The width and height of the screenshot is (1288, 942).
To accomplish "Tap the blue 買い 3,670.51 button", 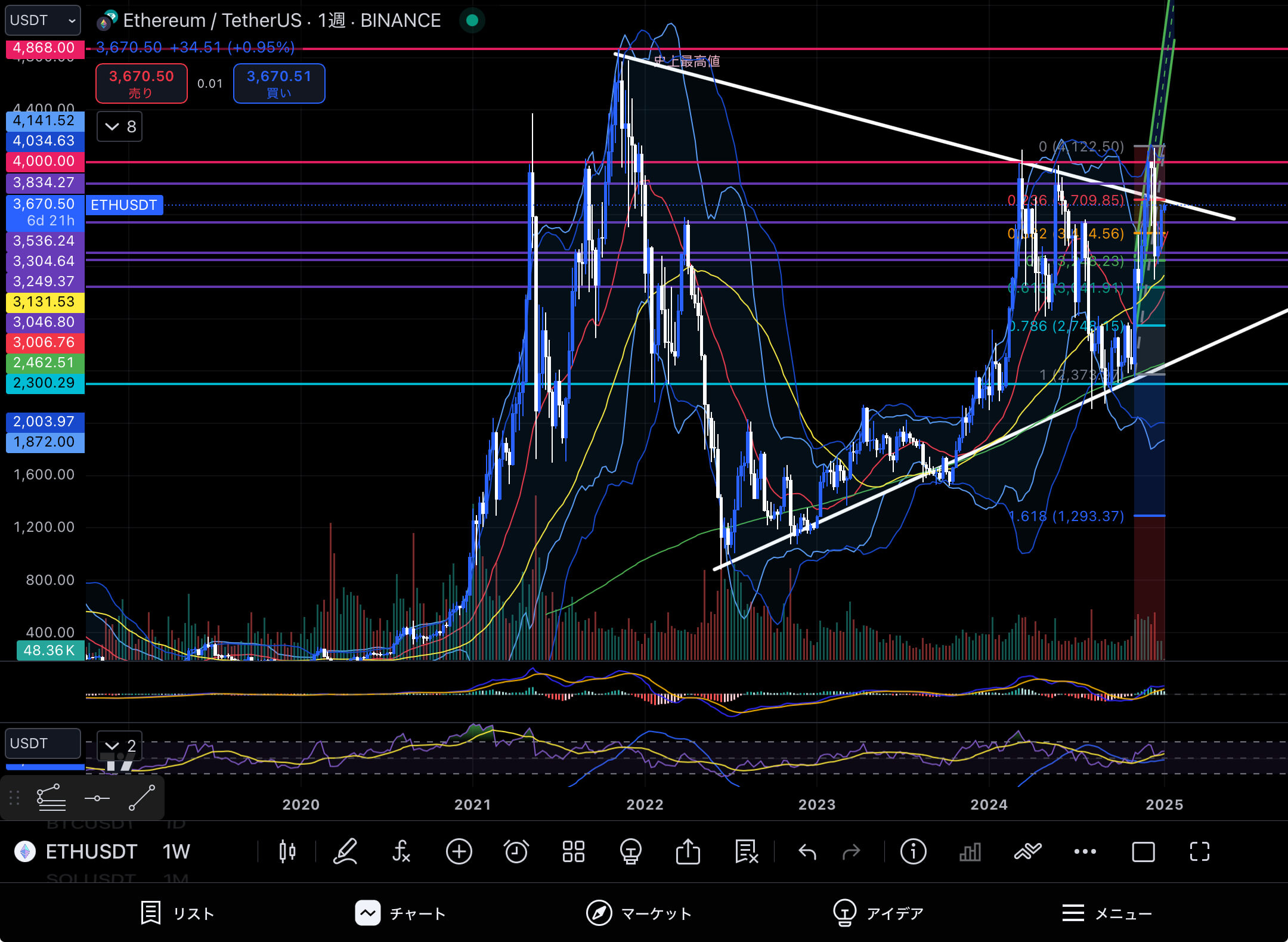I will pyautogui.click(x=279, y=83).
